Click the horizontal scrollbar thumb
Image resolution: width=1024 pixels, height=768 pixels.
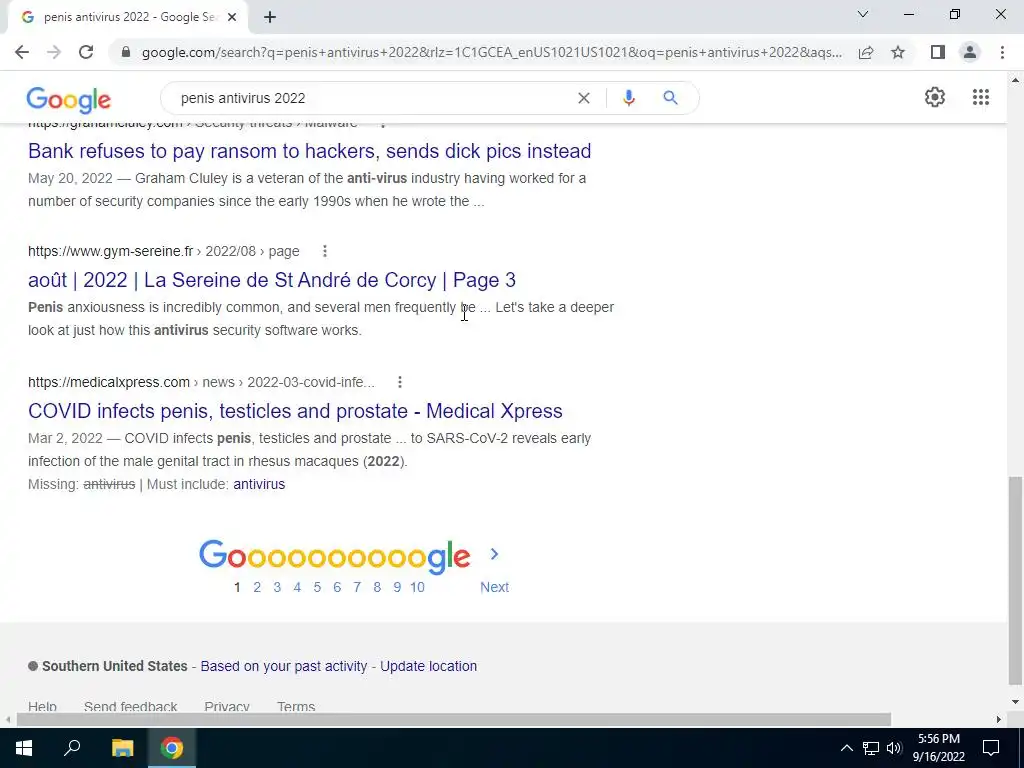[x=454, y=720]
